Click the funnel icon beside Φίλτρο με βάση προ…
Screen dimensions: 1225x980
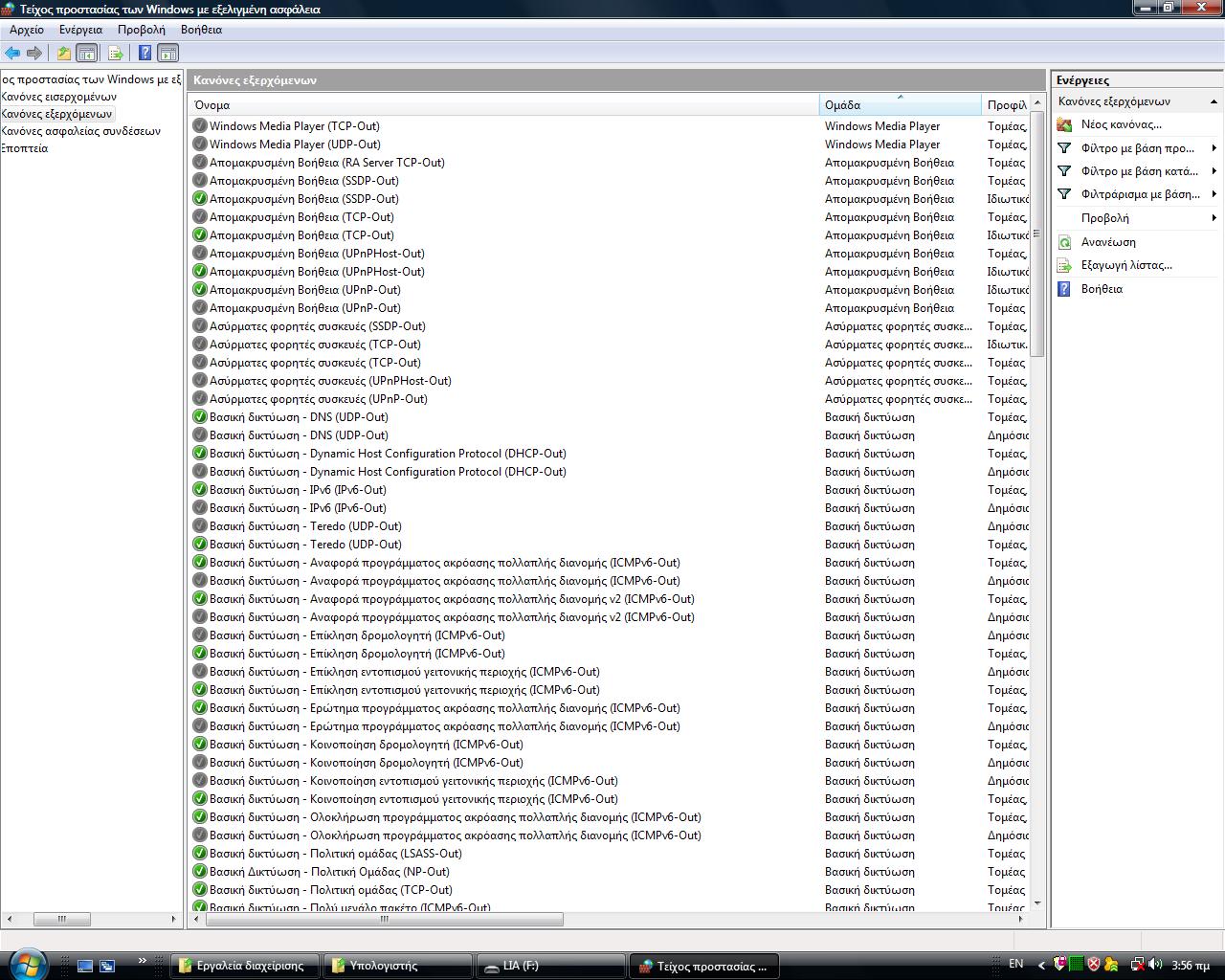[x=1064, y=148]
